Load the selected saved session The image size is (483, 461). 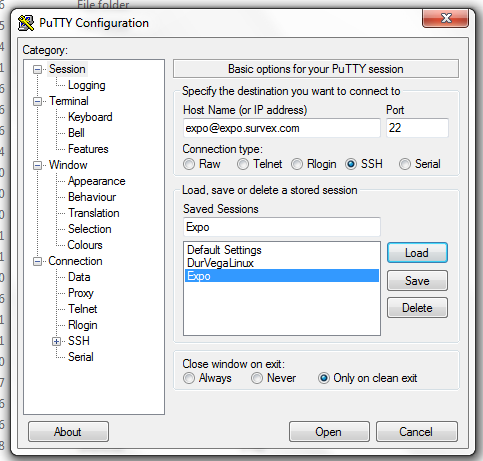pyautogui.click(x=417, y=253)
